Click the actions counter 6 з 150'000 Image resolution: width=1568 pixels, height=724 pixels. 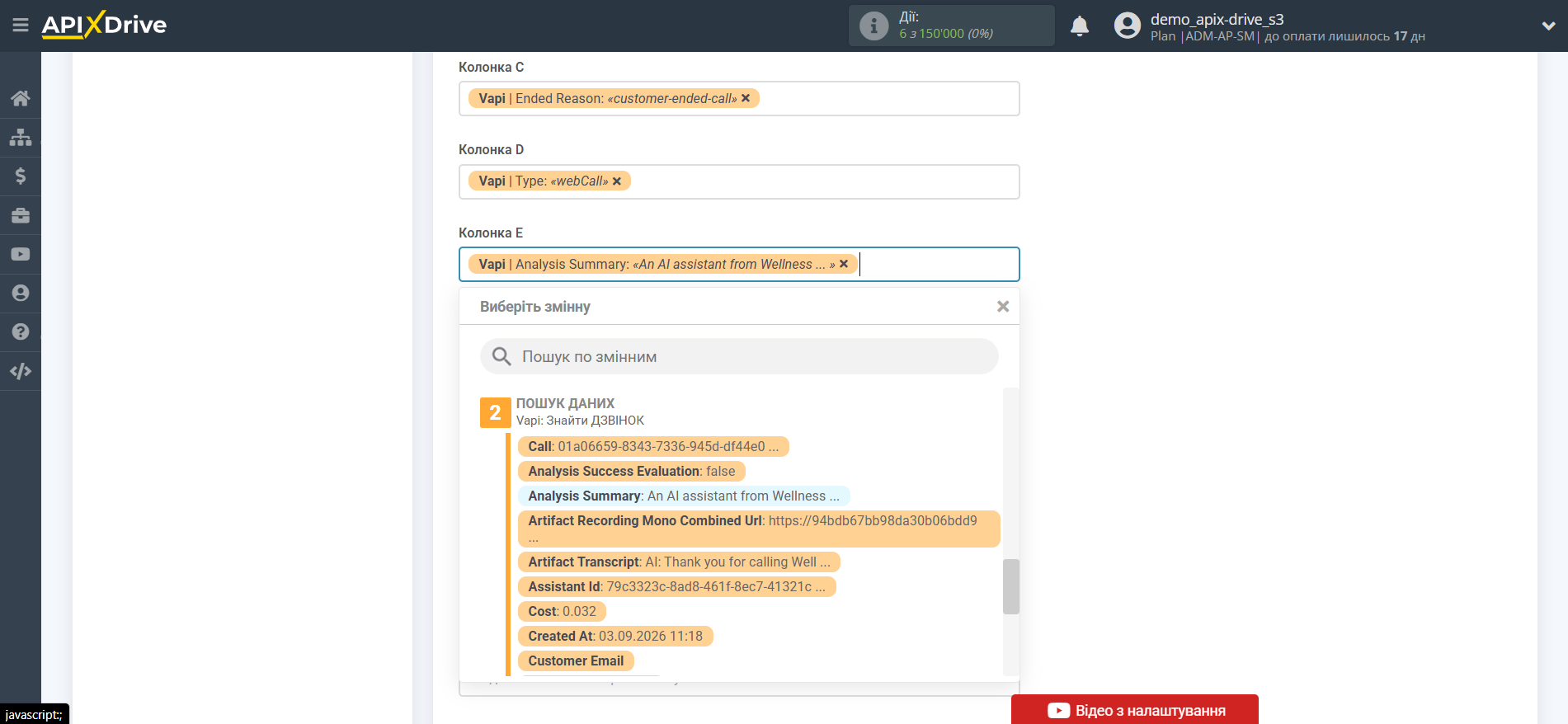pos(946,34)
